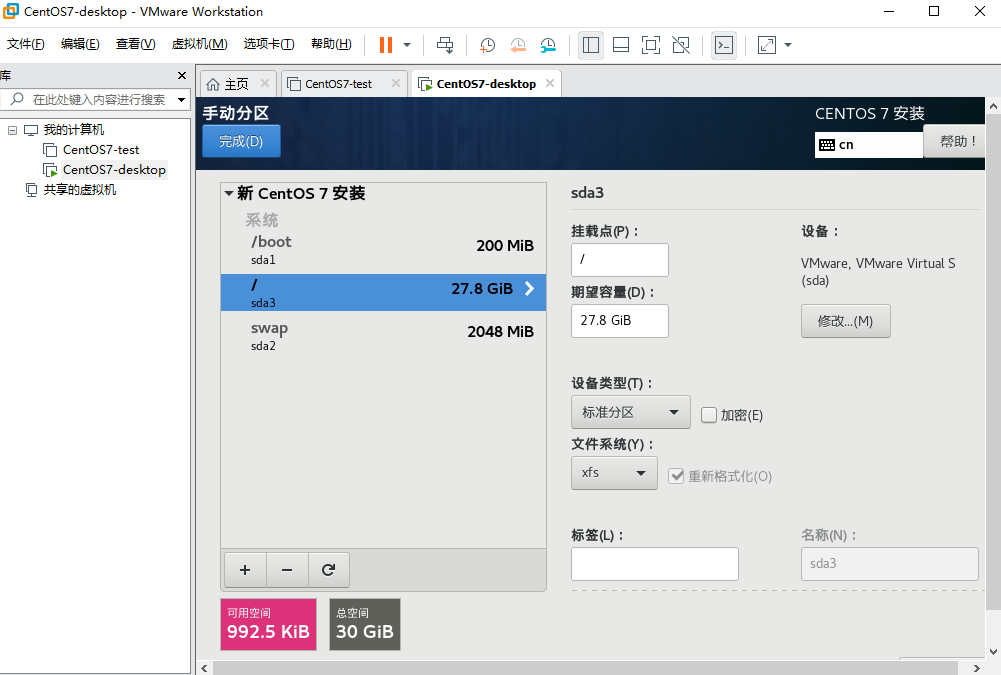This screenshot has height=675, width=1001.
Task: Open the 查看(V) menu
Action: click(x=135, y=44)
